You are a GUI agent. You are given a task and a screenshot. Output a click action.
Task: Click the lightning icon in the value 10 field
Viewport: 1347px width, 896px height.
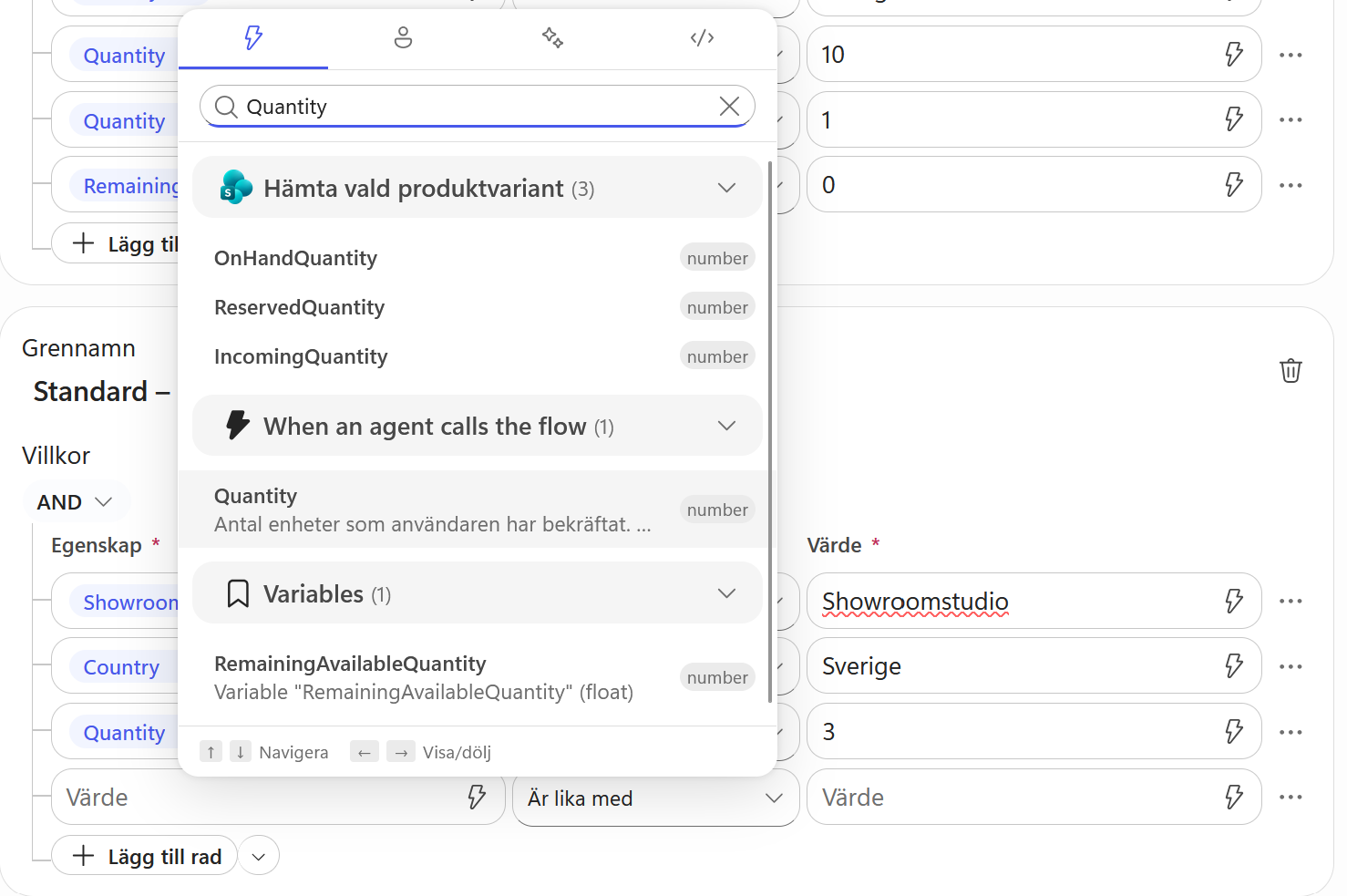coord(1234,55)
